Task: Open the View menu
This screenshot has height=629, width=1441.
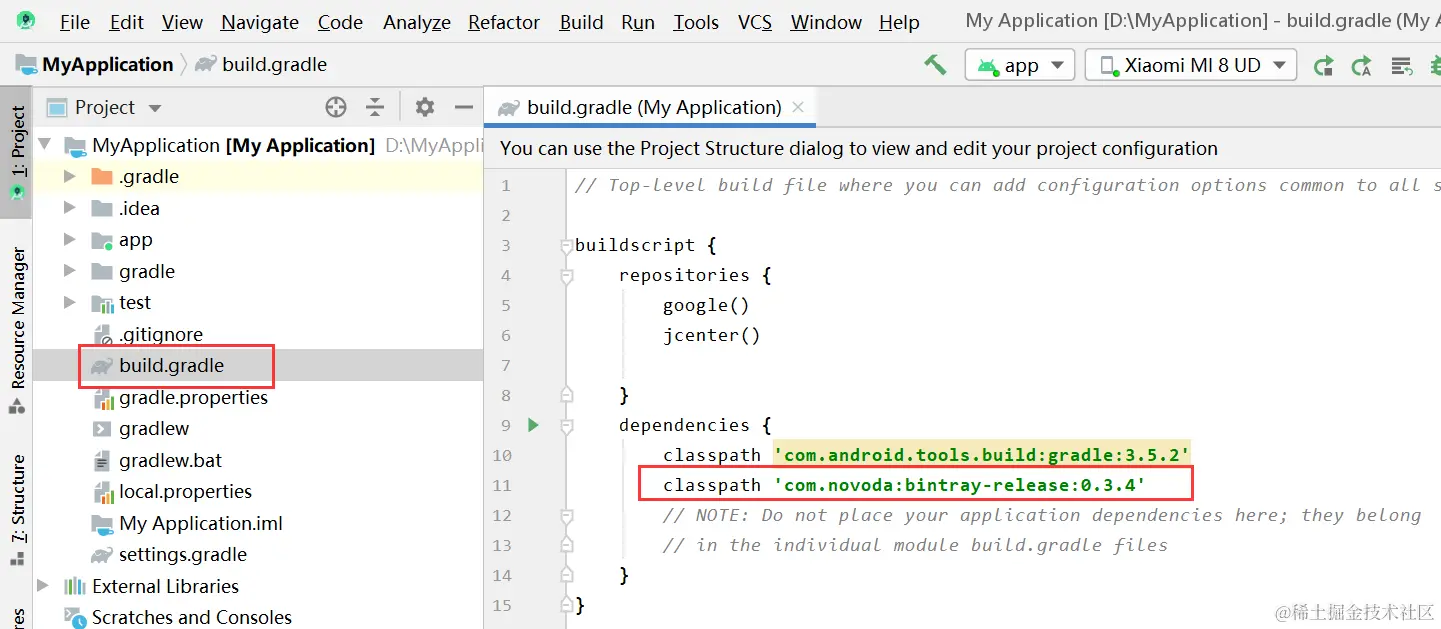Action: click(x=182, y=22)
